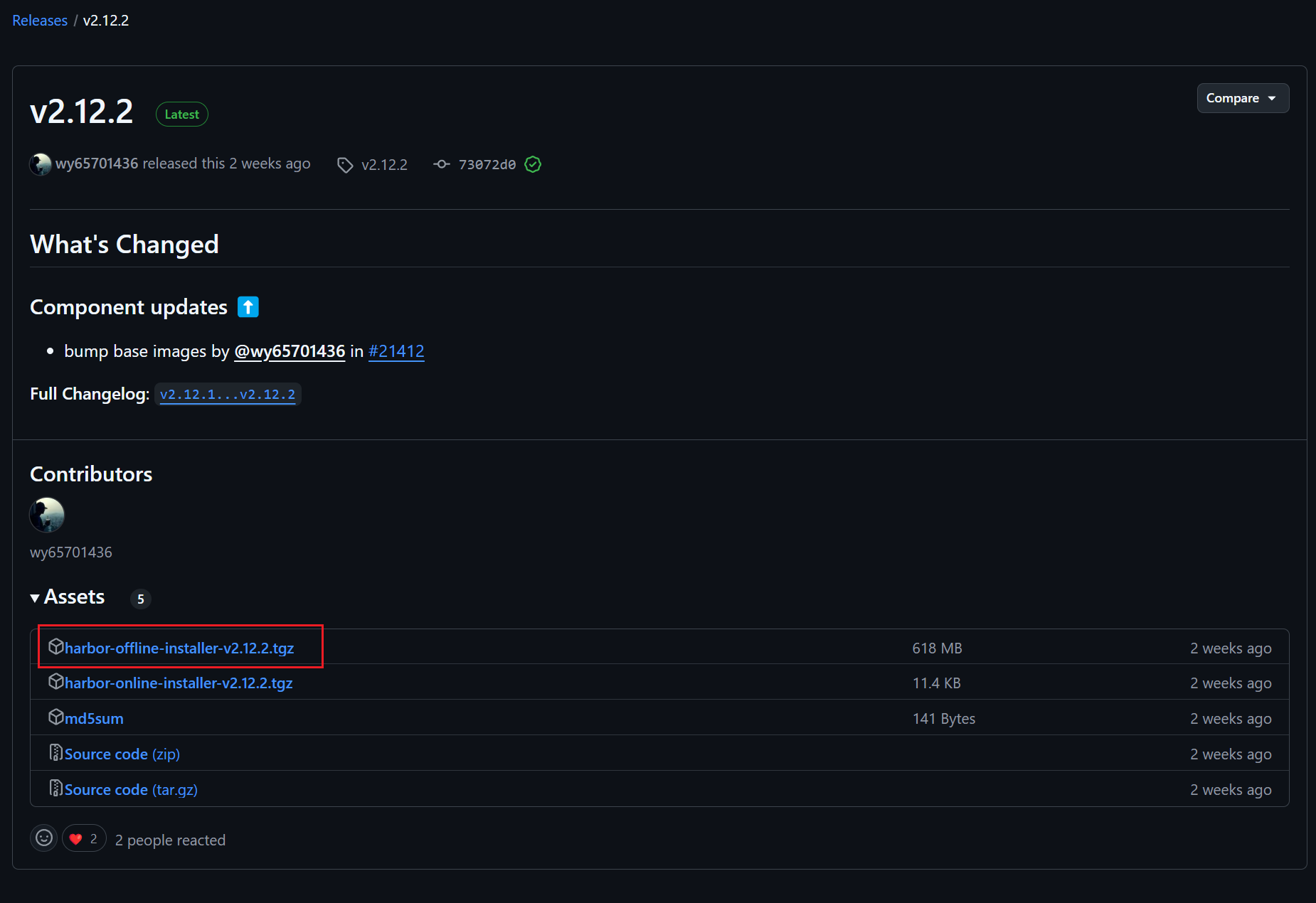Open the Releases breadcrumb link
The height and width of the screenshot is (903, 1316).
[40, 21]
